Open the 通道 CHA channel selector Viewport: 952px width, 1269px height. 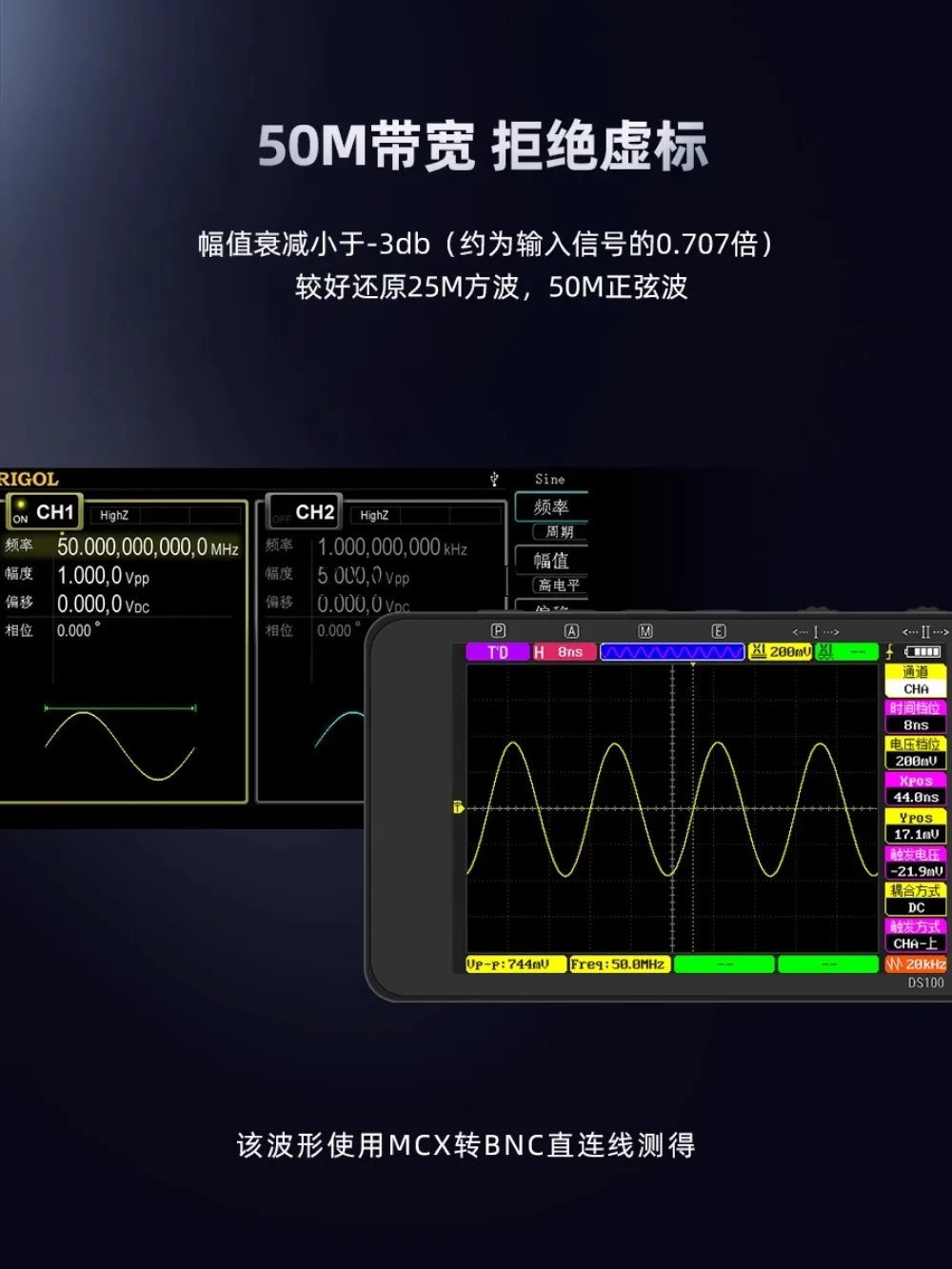coord(915,680)
